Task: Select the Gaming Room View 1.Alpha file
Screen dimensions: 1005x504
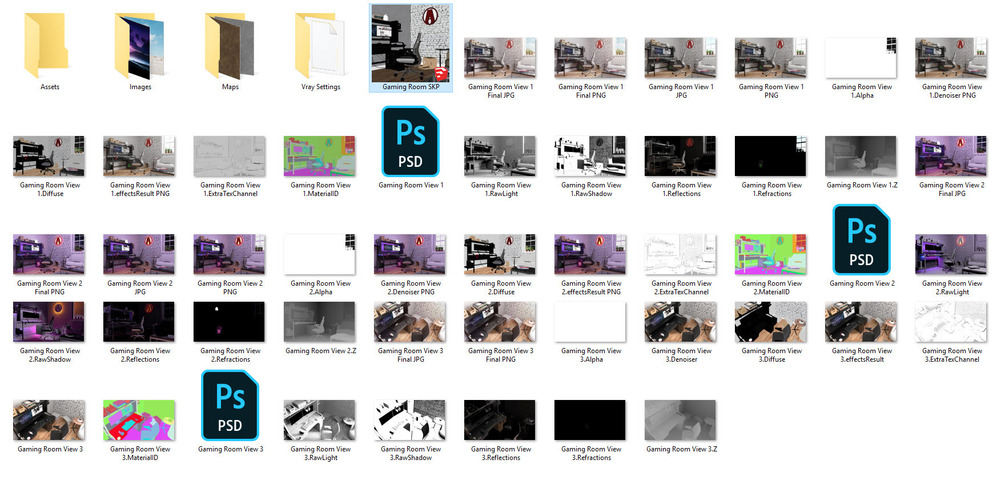Action: [862, 58]
